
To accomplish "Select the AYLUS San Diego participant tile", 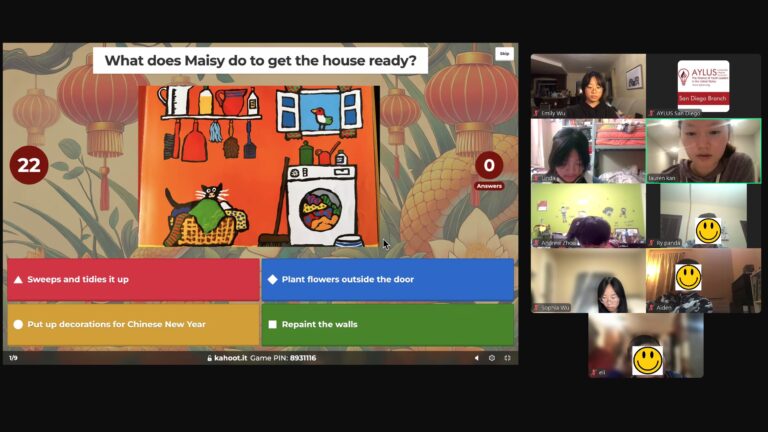I will [x=703, y=86].
